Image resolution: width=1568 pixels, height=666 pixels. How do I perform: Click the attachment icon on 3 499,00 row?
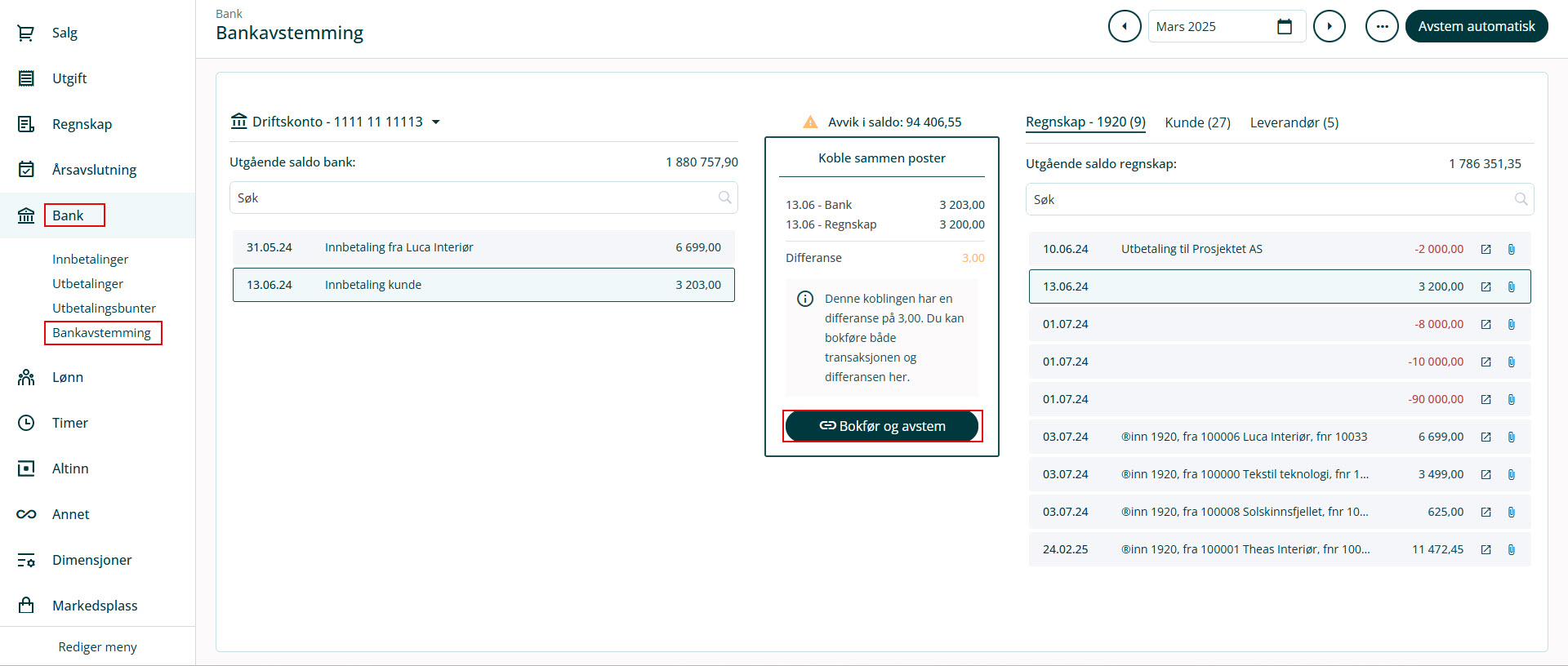pyautogui.click(x=1511, y=475)
